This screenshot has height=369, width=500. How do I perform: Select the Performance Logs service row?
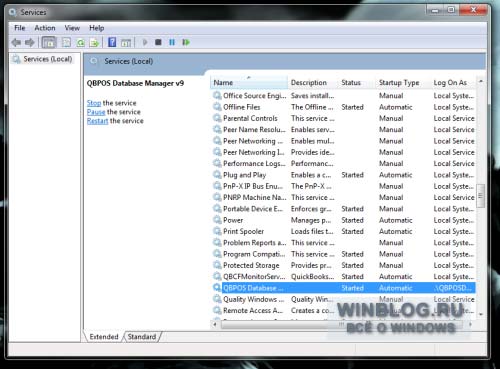[343, 163]
